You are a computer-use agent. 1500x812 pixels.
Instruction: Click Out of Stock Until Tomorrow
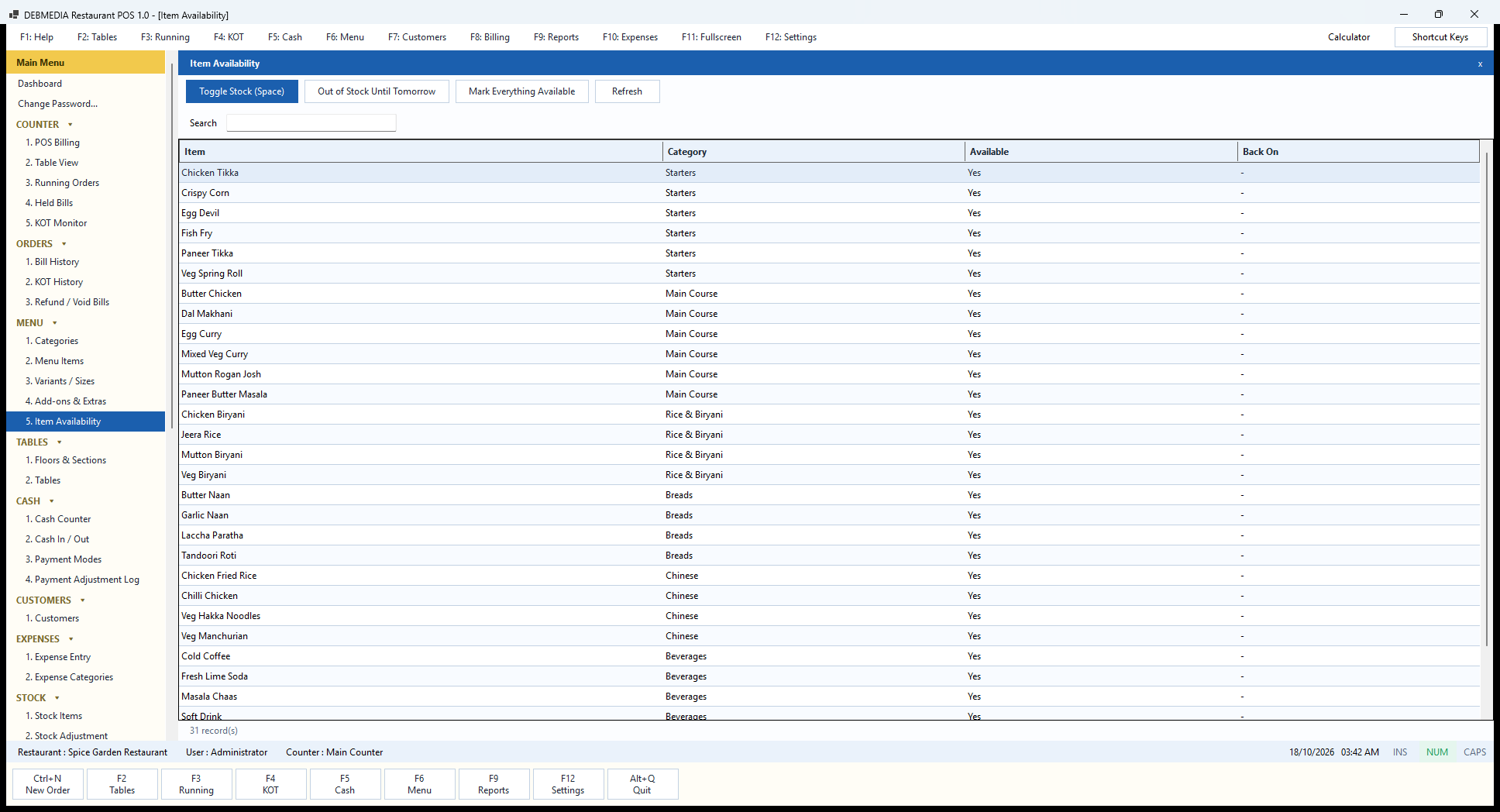(x=377, y=91)
